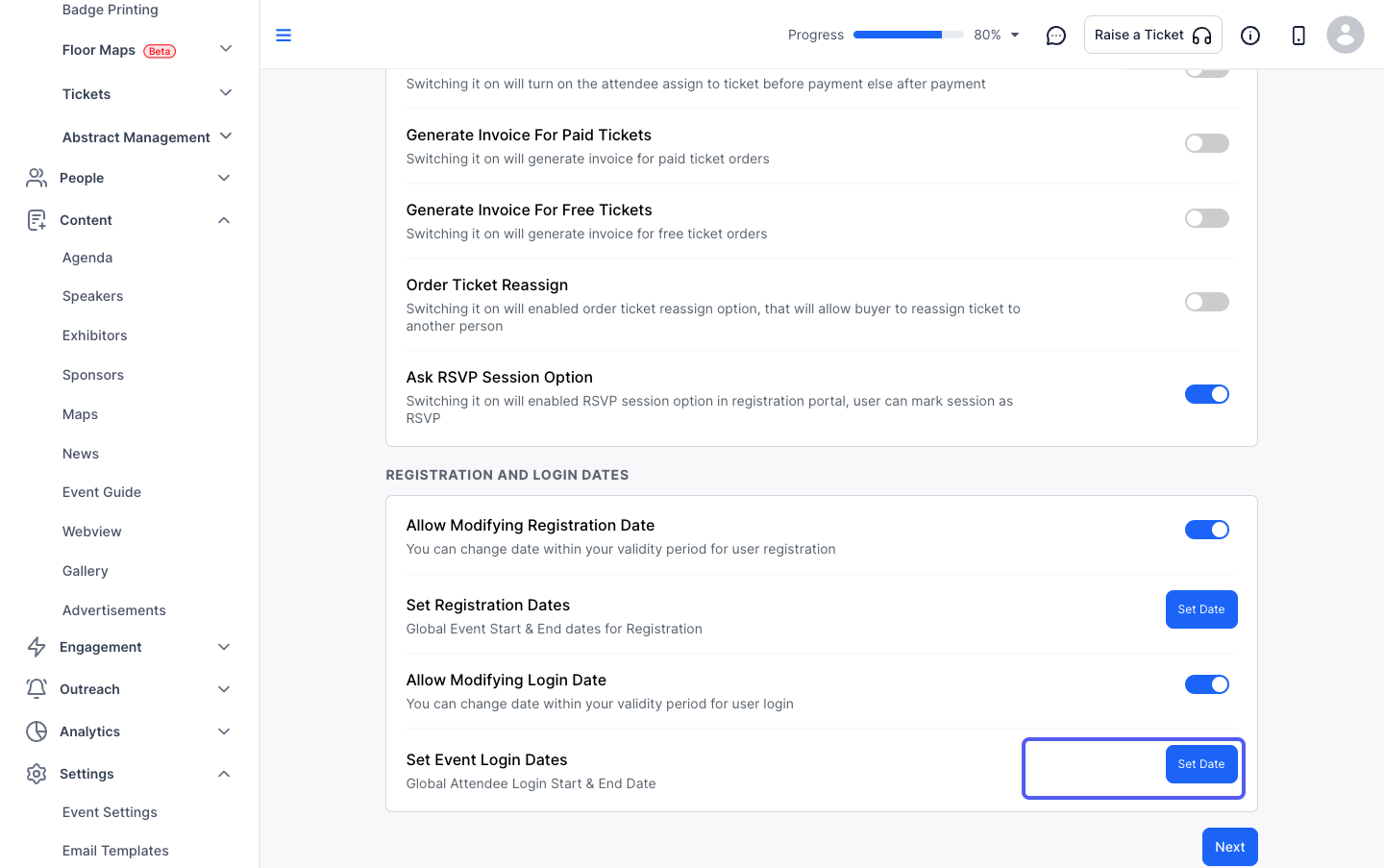The height and width of the screenshot is (868, 1384).
Task: Toggle the hamburger sidebar menu icon
Action: (284, 36)
